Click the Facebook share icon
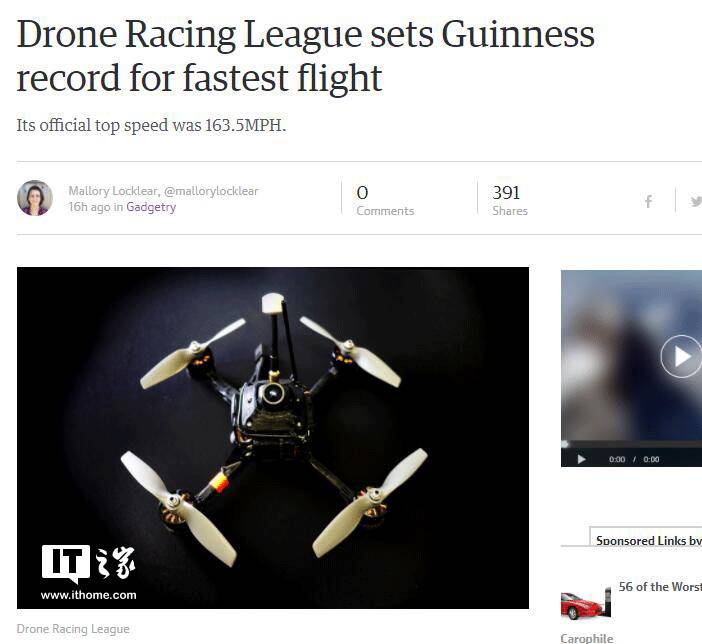Viewport: 702px width, 644px height. click(648, 202)
